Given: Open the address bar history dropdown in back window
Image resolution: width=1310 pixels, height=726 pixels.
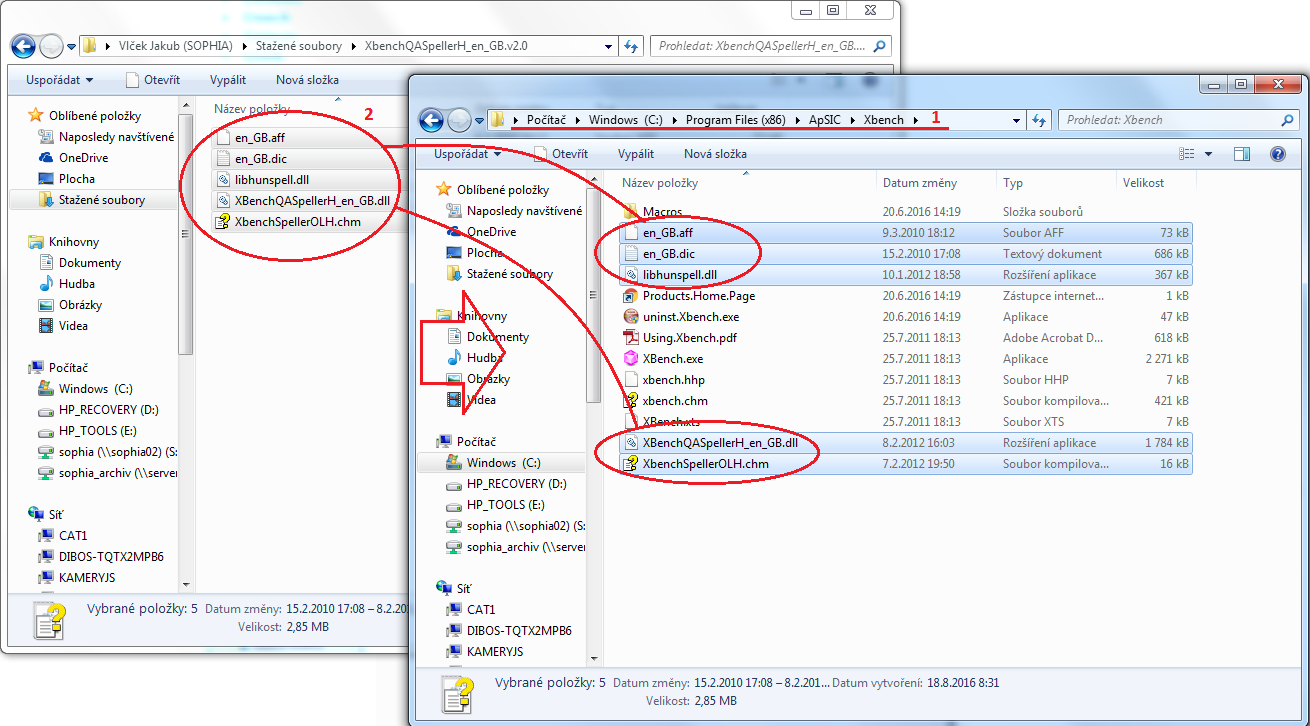Looking at the screenshot, I should point(608,46).
